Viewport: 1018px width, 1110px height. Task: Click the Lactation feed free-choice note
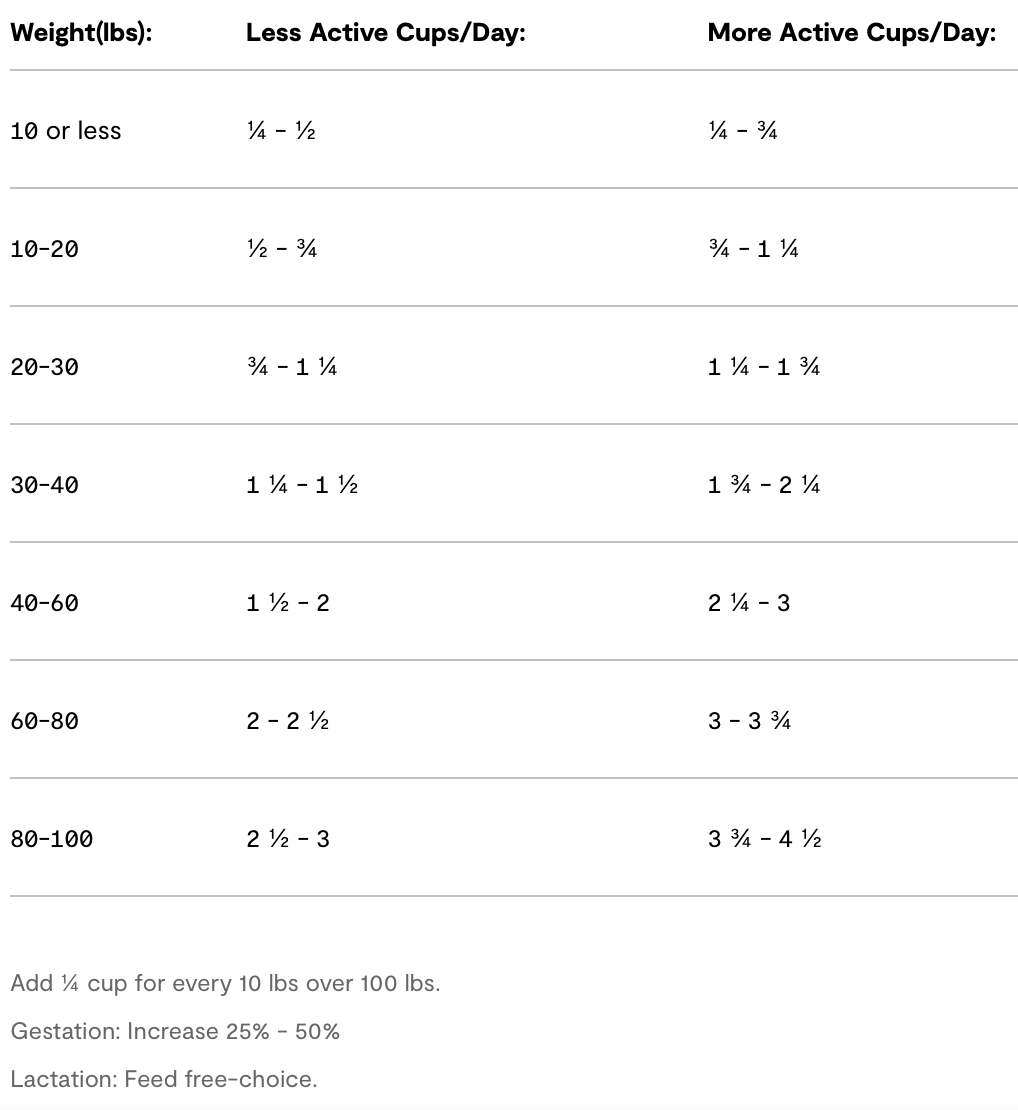coord(163,1079)
